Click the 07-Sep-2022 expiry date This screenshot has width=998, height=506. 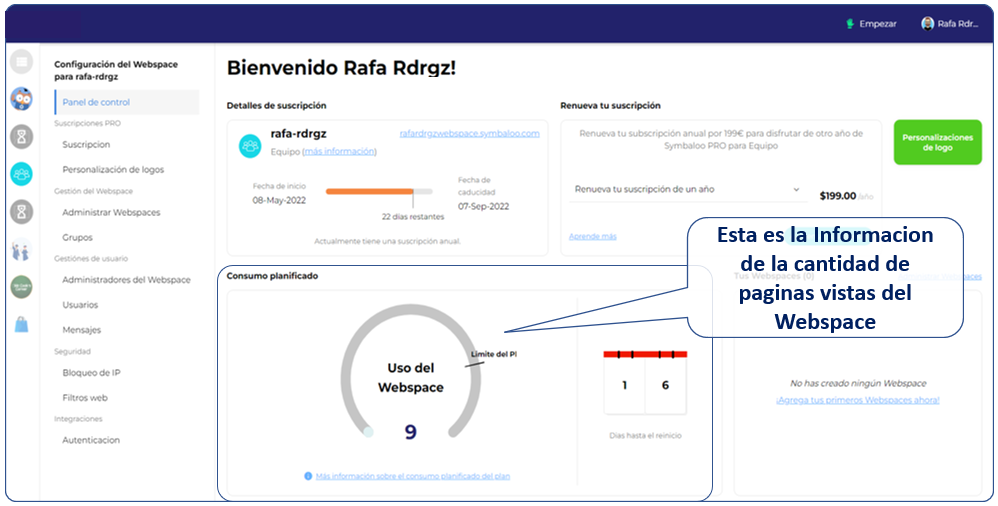484,206
